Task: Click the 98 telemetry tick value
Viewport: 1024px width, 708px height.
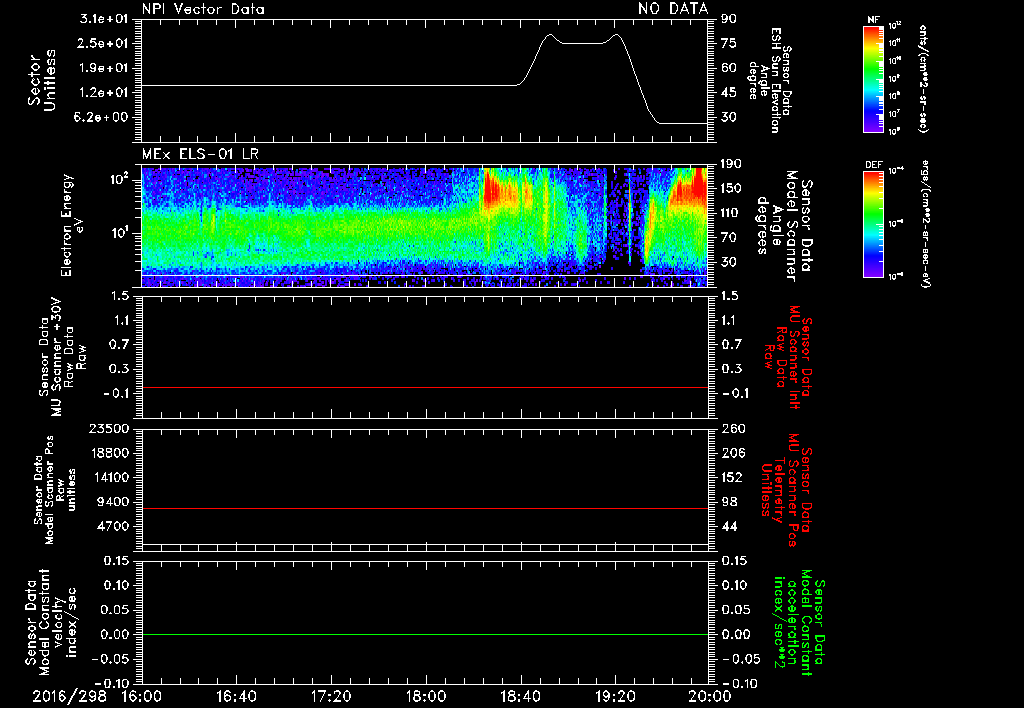Action: click(x=729, y=502)
